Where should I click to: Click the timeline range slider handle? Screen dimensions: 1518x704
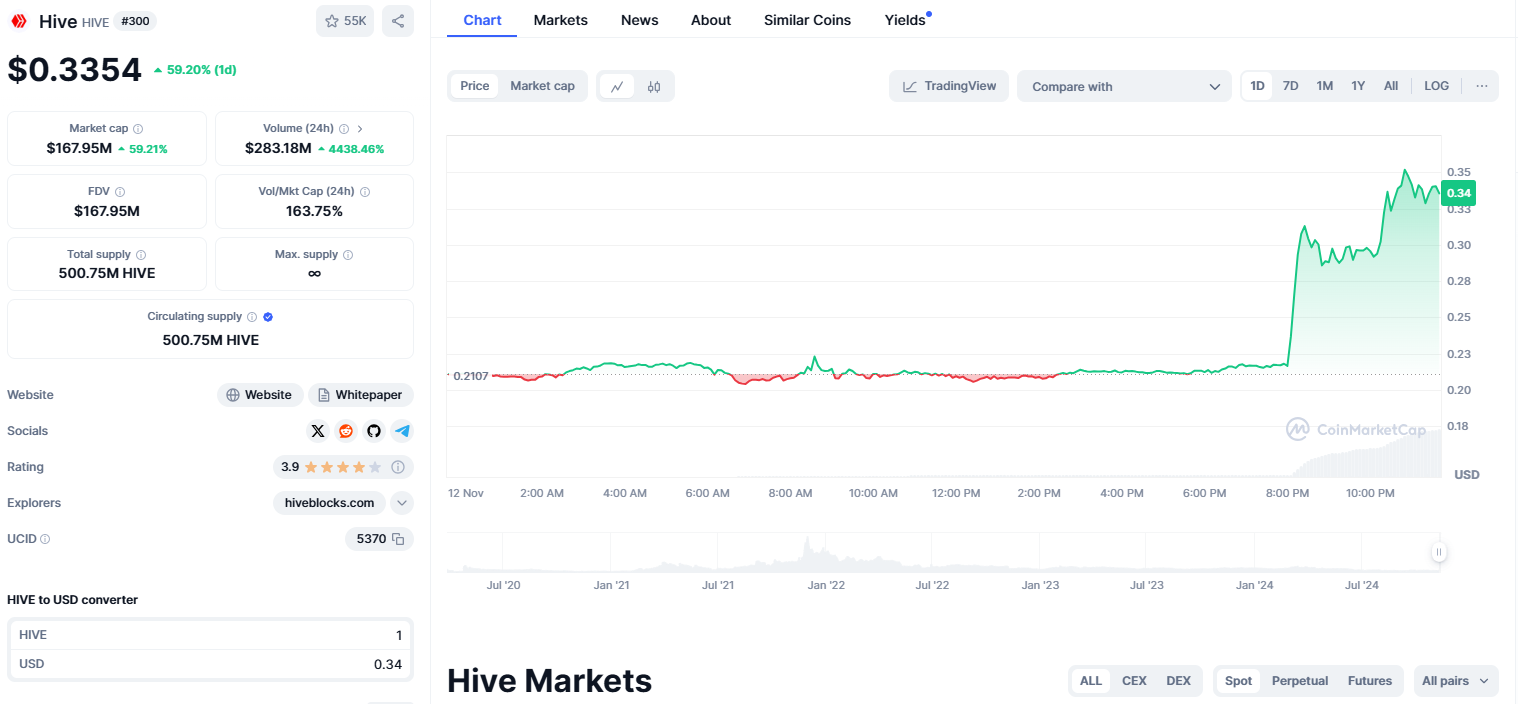point(1438,552)
